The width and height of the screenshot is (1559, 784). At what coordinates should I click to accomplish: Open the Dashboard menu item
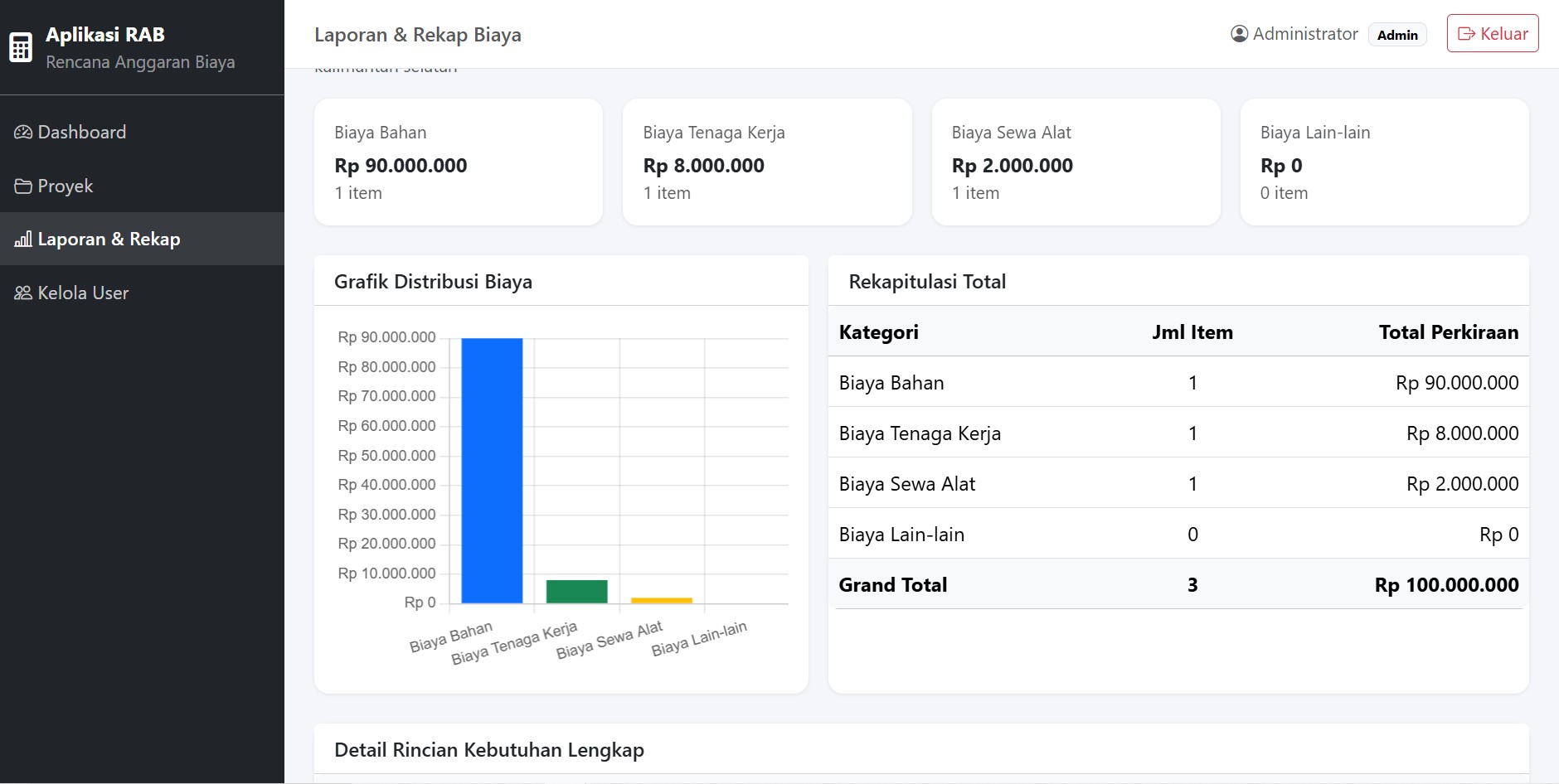[x=142, y=133]
